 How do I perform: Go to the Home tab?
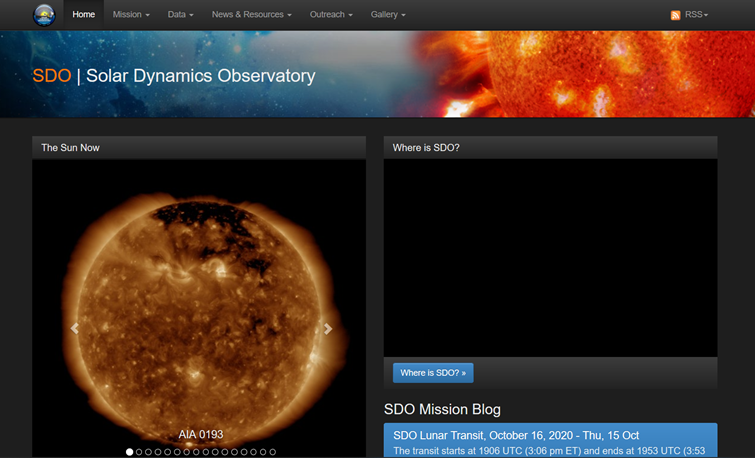coord(83,14)
